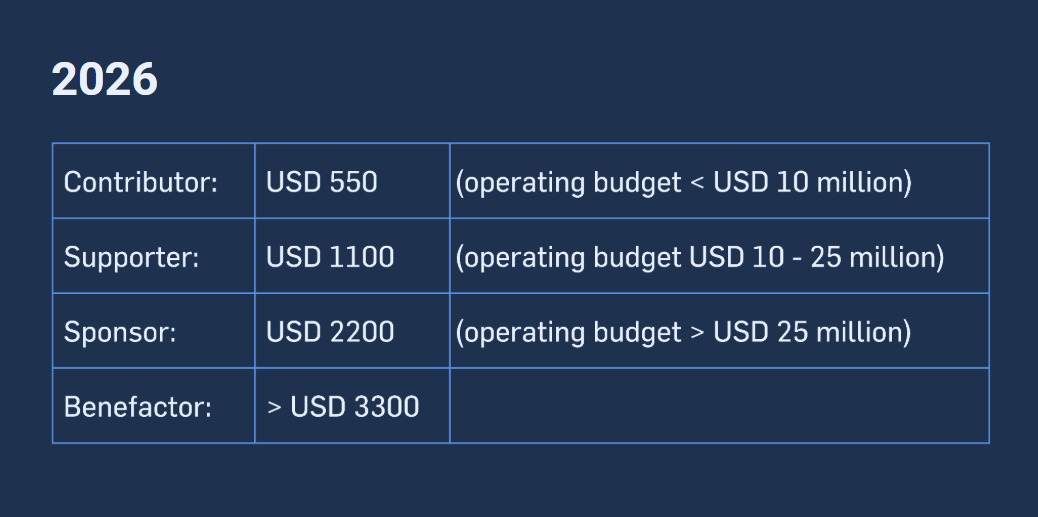1038x517 pixels.
Task: Select the USD 3300 amount text
Action: pos(355,407)
